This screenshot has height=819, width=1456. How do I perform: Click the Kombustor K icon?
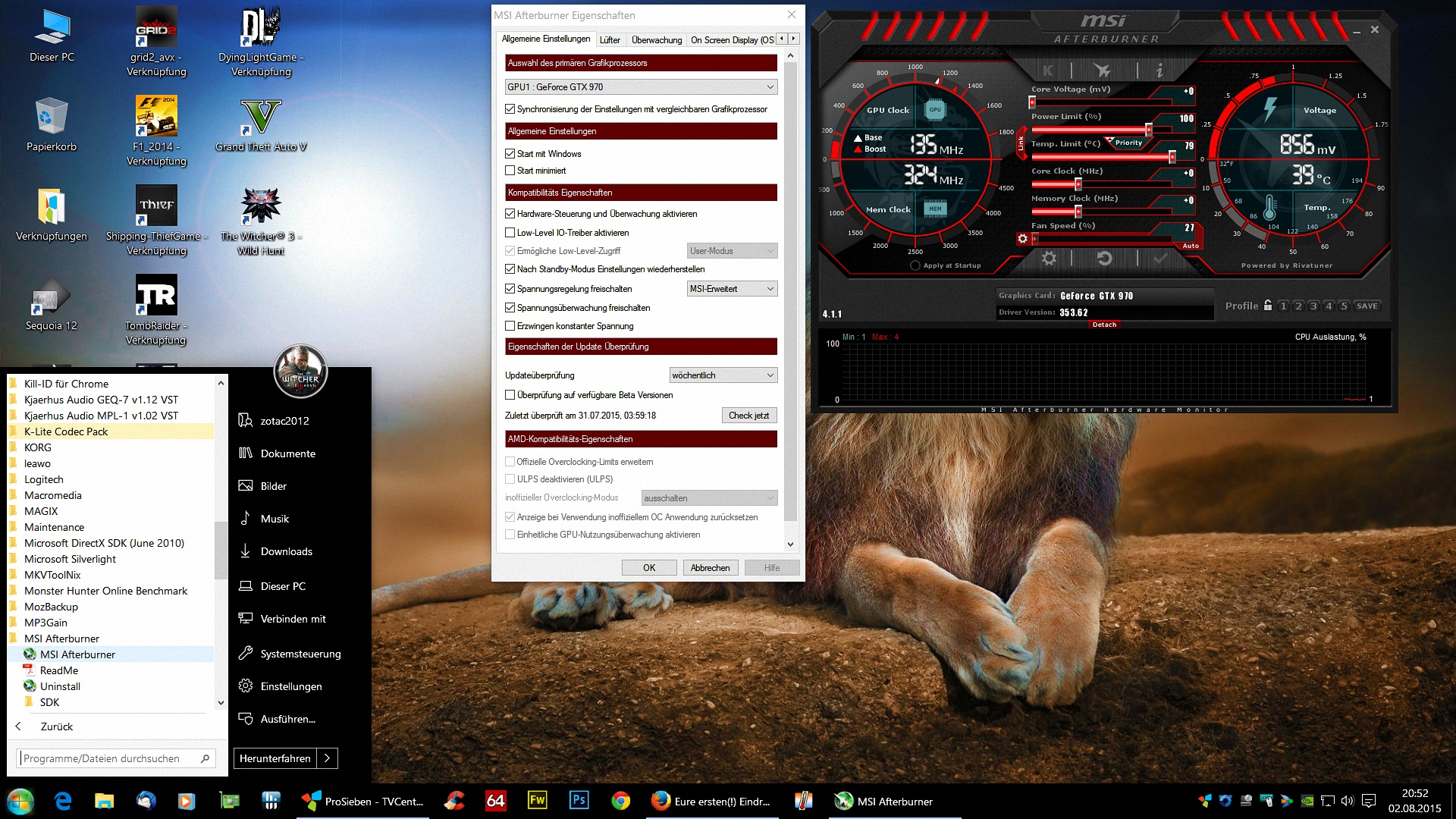(1048, 71)
